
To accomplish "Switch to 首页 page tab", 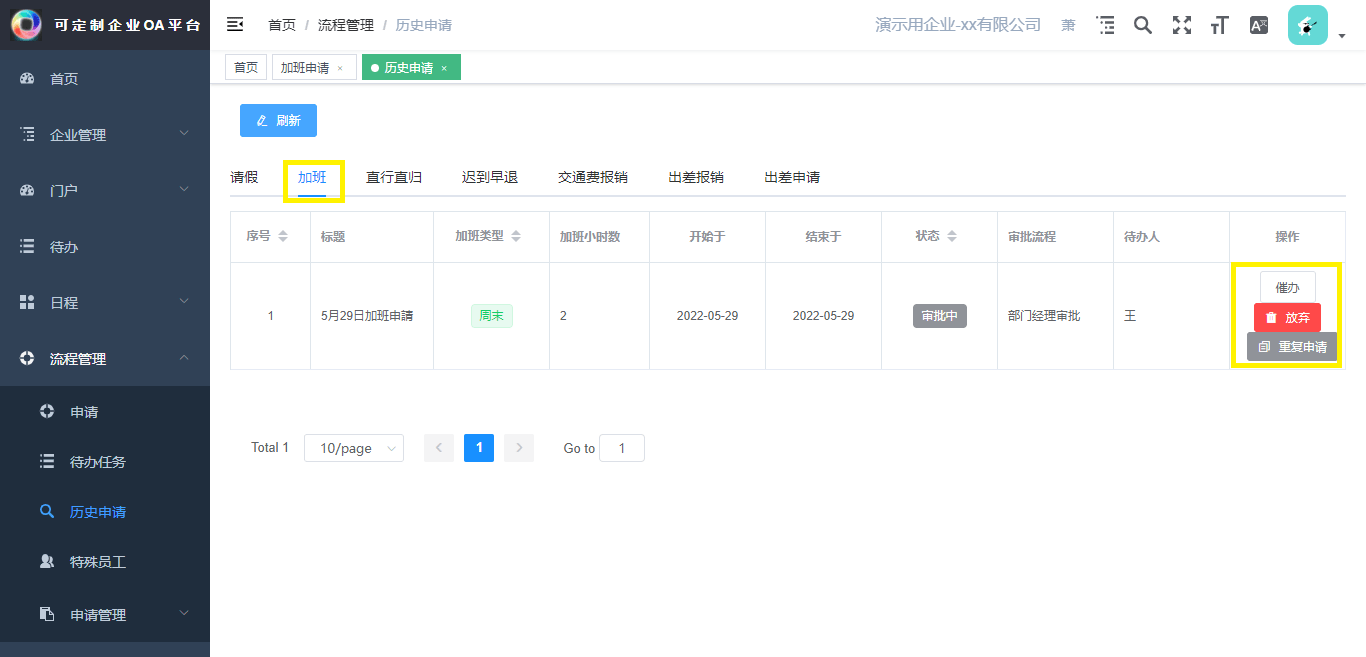I will (x=246, y=67).
